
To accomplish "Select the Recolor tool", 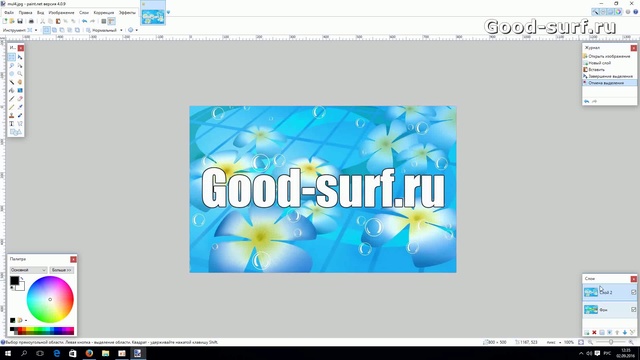I will coord(20,116).
